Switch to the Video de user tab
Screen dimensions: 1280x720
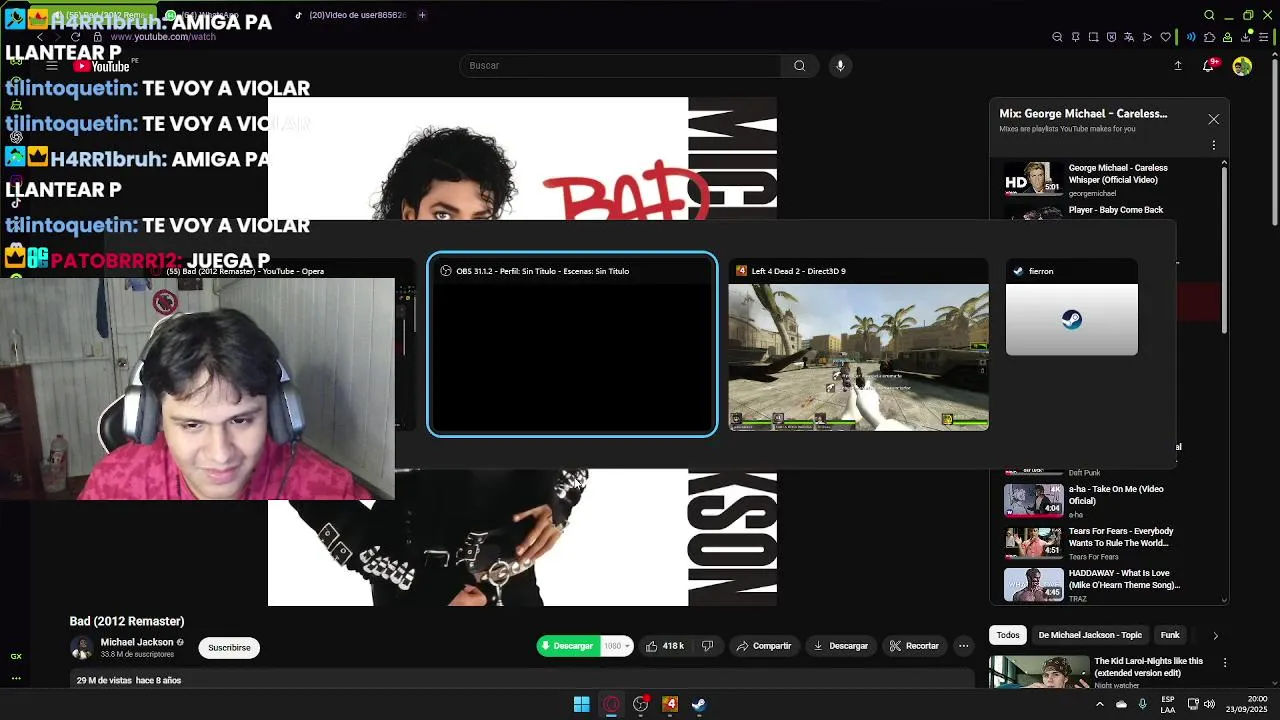click(352, 15)
